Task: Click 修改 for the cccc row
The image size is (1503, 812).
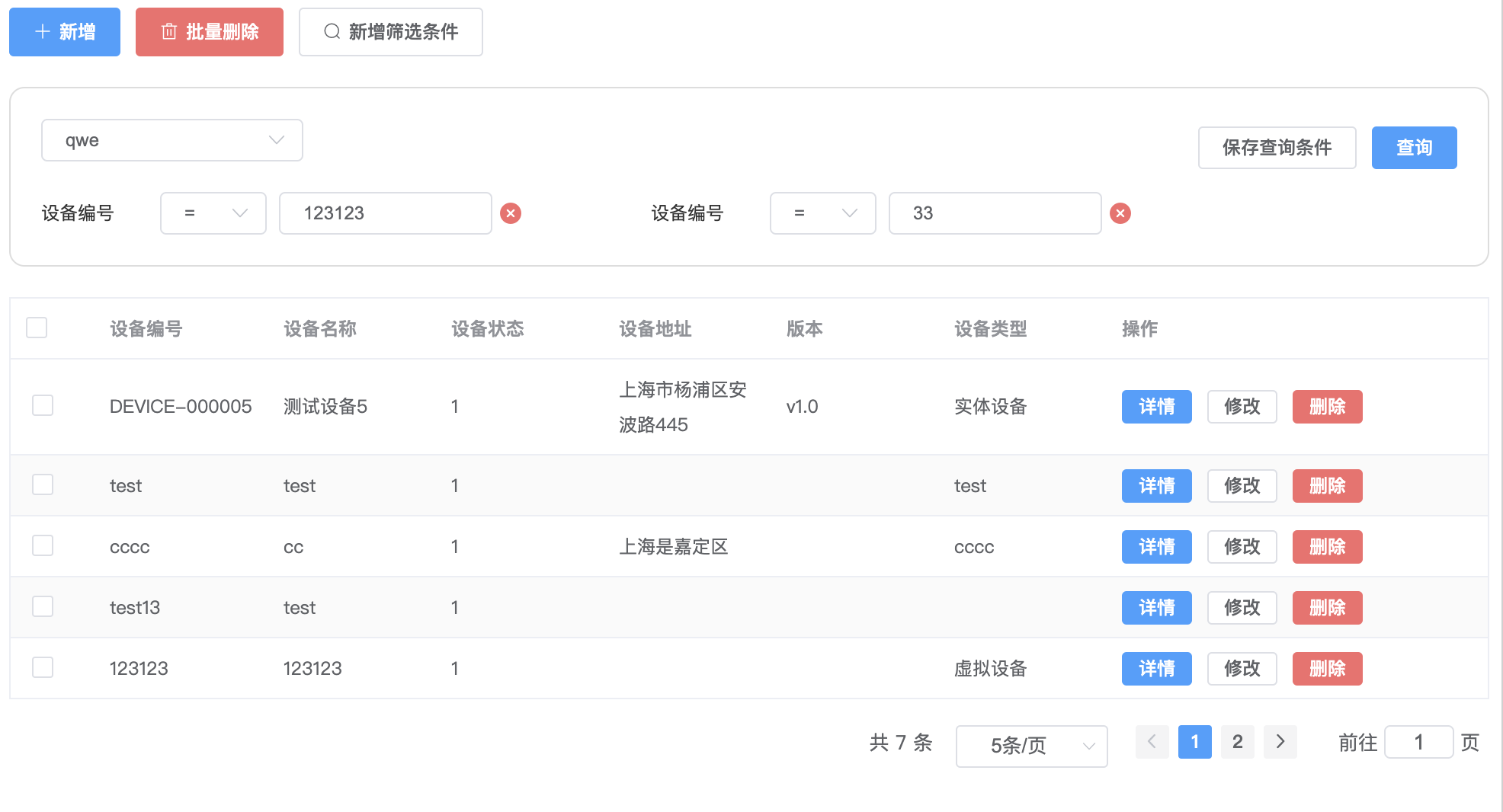Action: point(1242,547)
